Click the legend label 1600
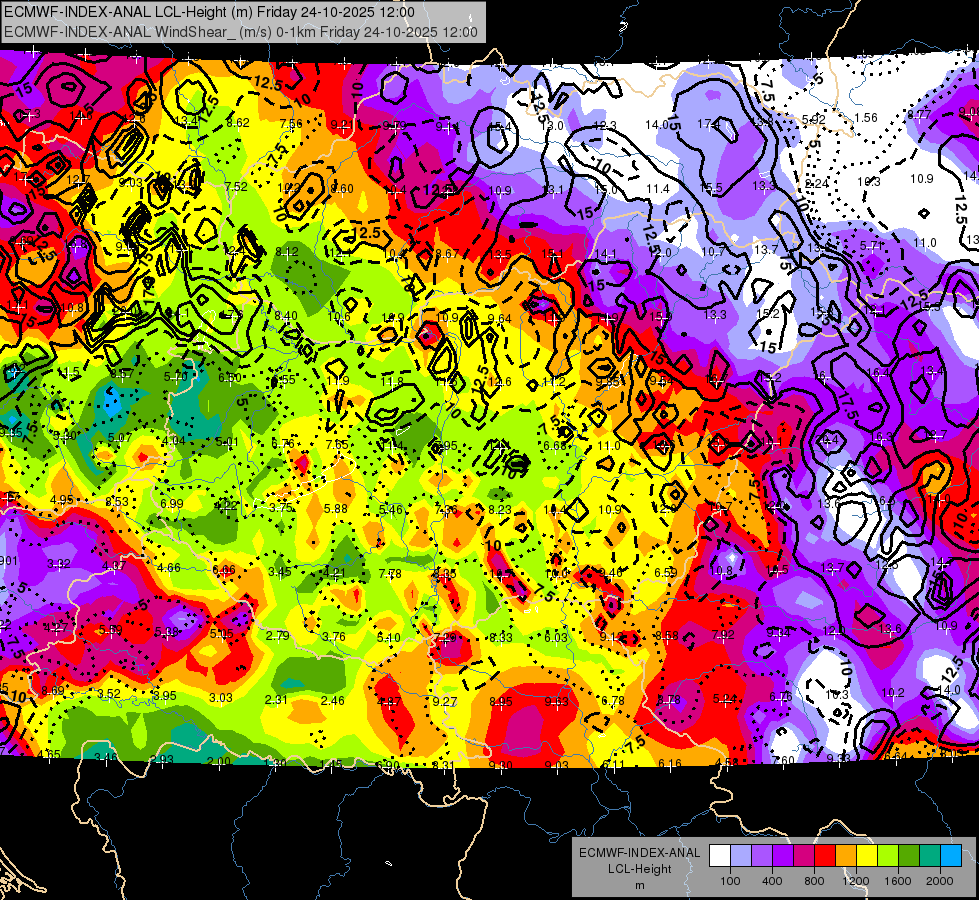The image size is (979, 900). pos(898,881)
